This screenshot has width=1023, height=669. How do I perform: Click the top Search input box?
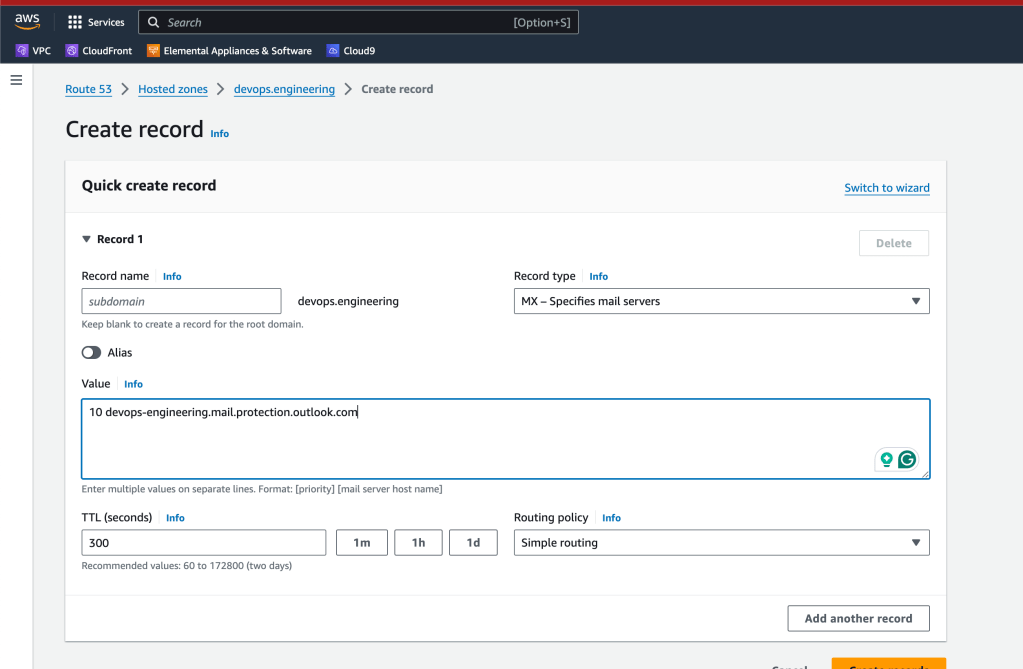tap(358, 22)
